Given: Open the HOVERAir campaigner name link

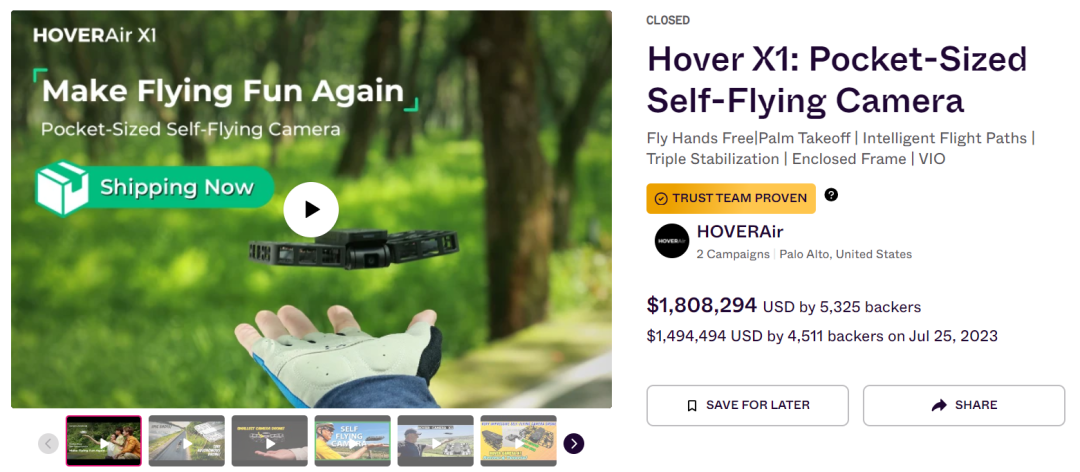Looking at the screenshot, I should pos(739,232).
